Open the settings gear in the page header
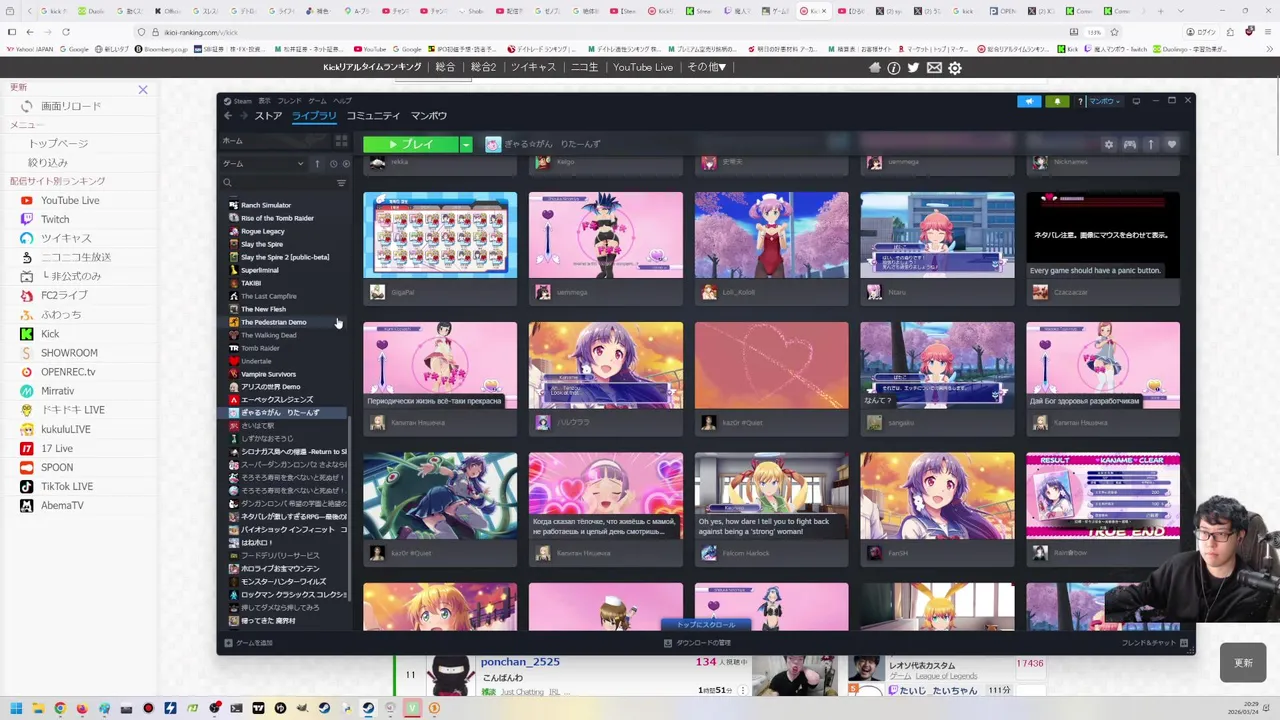This screenshot has height=720, width=1280. [x=955, y=68]
